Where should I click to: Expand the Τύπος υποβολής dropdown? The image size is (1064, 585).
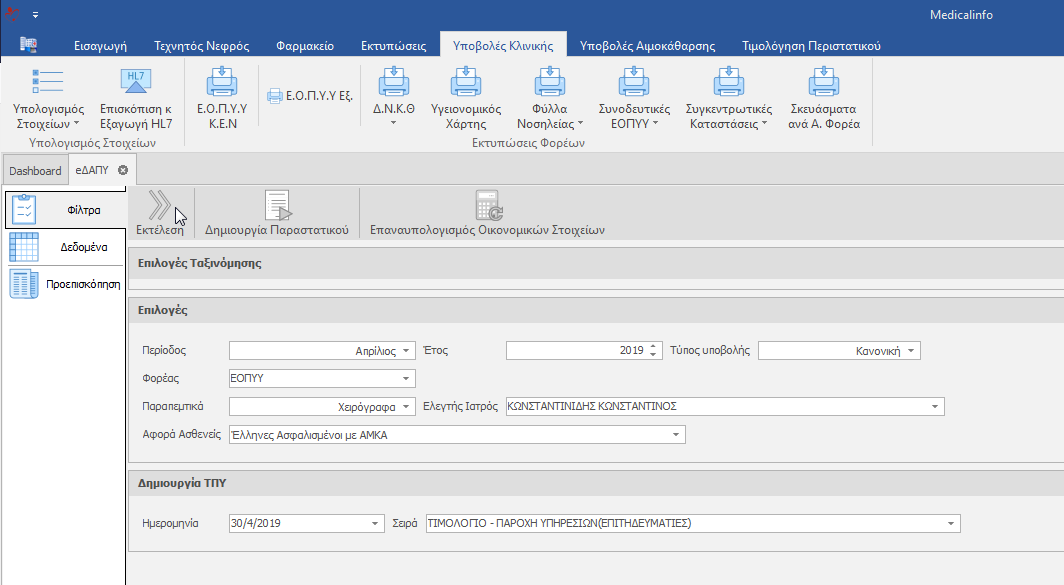(x=911, y=351)
